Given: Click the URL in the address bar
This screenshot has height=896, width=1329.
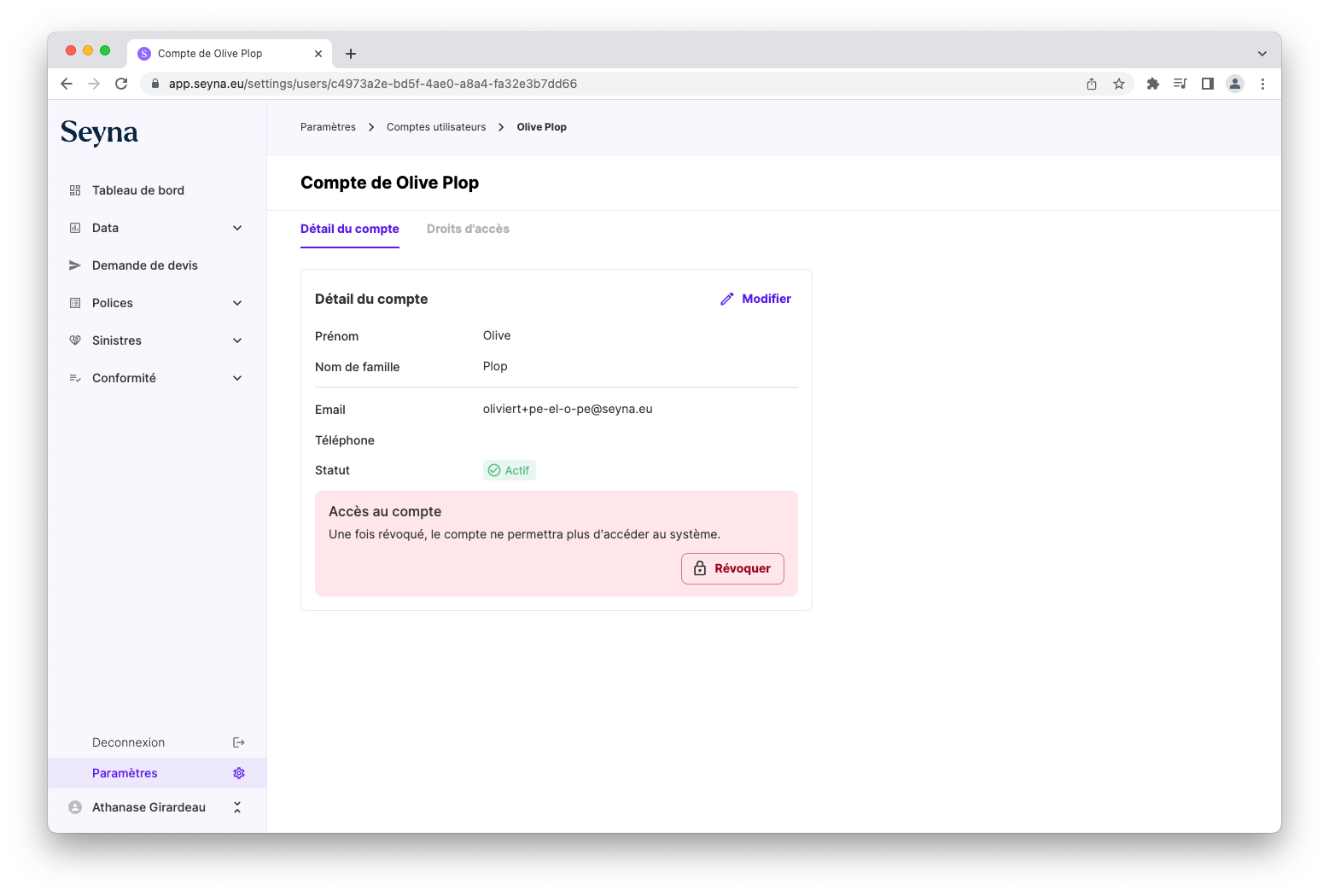Looking at the screenshot, I should pos(372,84).
